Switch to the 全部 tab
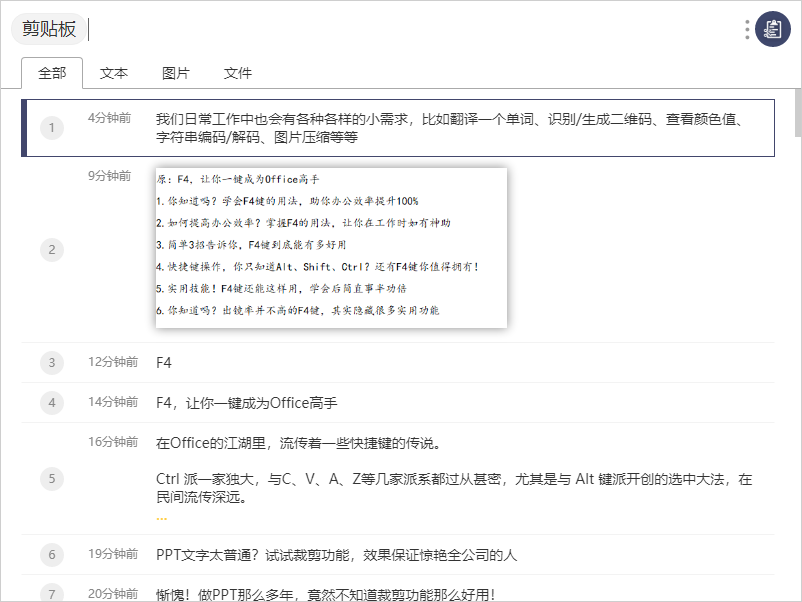Viewport: 802px width, 602px height. (x=52, y=73)
